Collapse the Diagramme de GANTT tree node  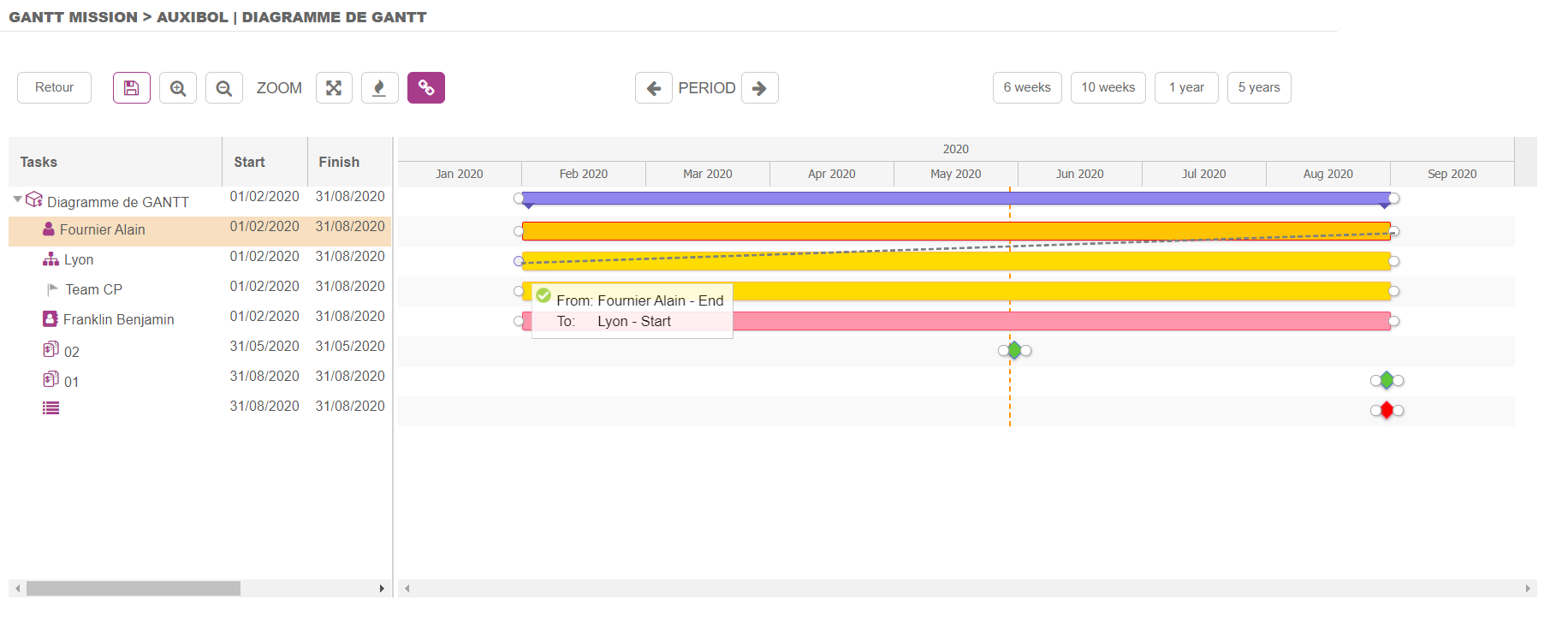click(x=17, y=199)
